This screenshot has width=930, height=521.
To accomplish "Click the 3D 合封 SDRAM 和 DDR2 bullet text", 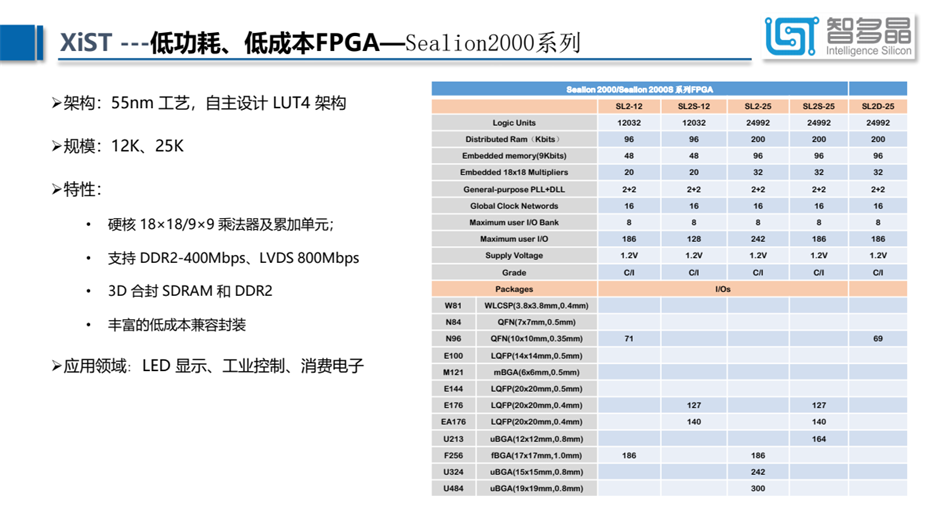I will pyautogui.click(x=190, y=291).
